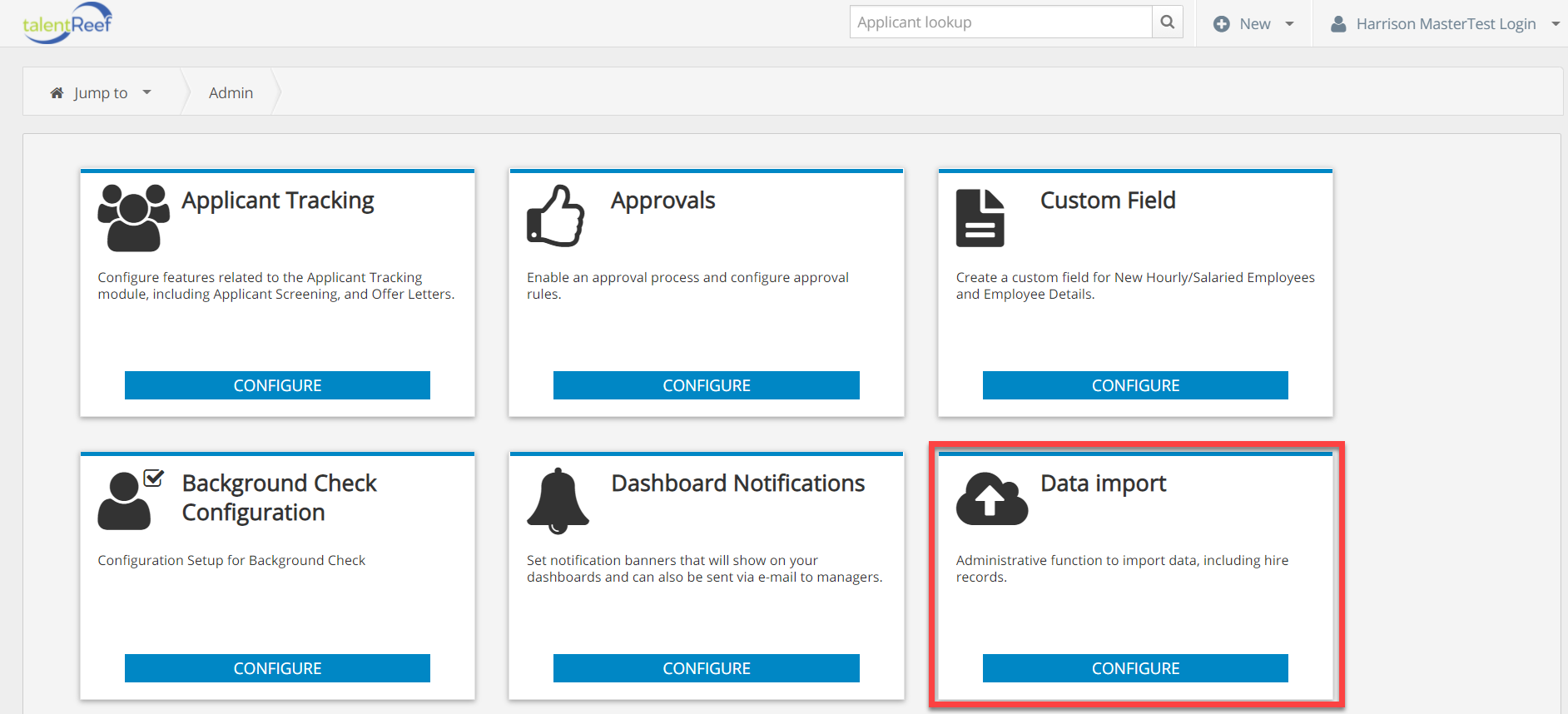Configure Dashboard Notifications
Viewport: 1568px width, 714px height.
click(x=706, y=668)
